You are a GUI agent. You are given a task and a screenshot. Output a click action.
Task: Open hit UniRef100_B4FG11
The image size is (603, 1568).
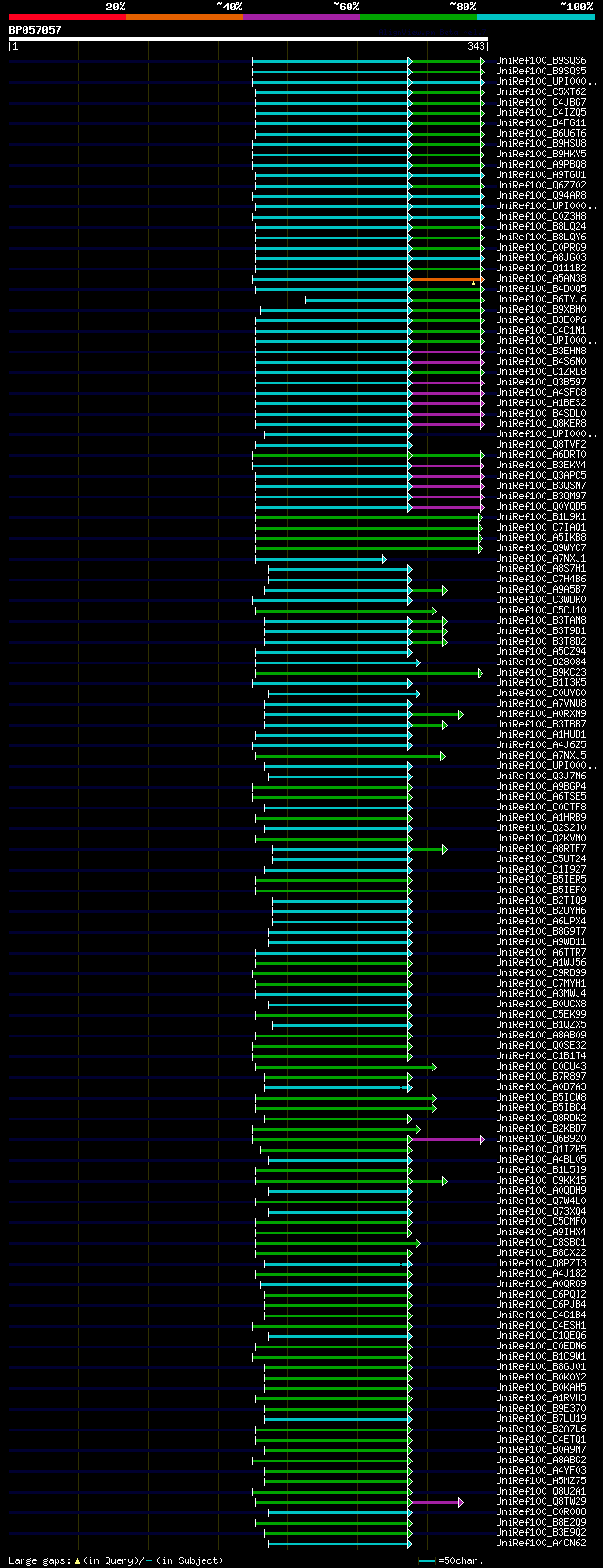tap(541, 122)
